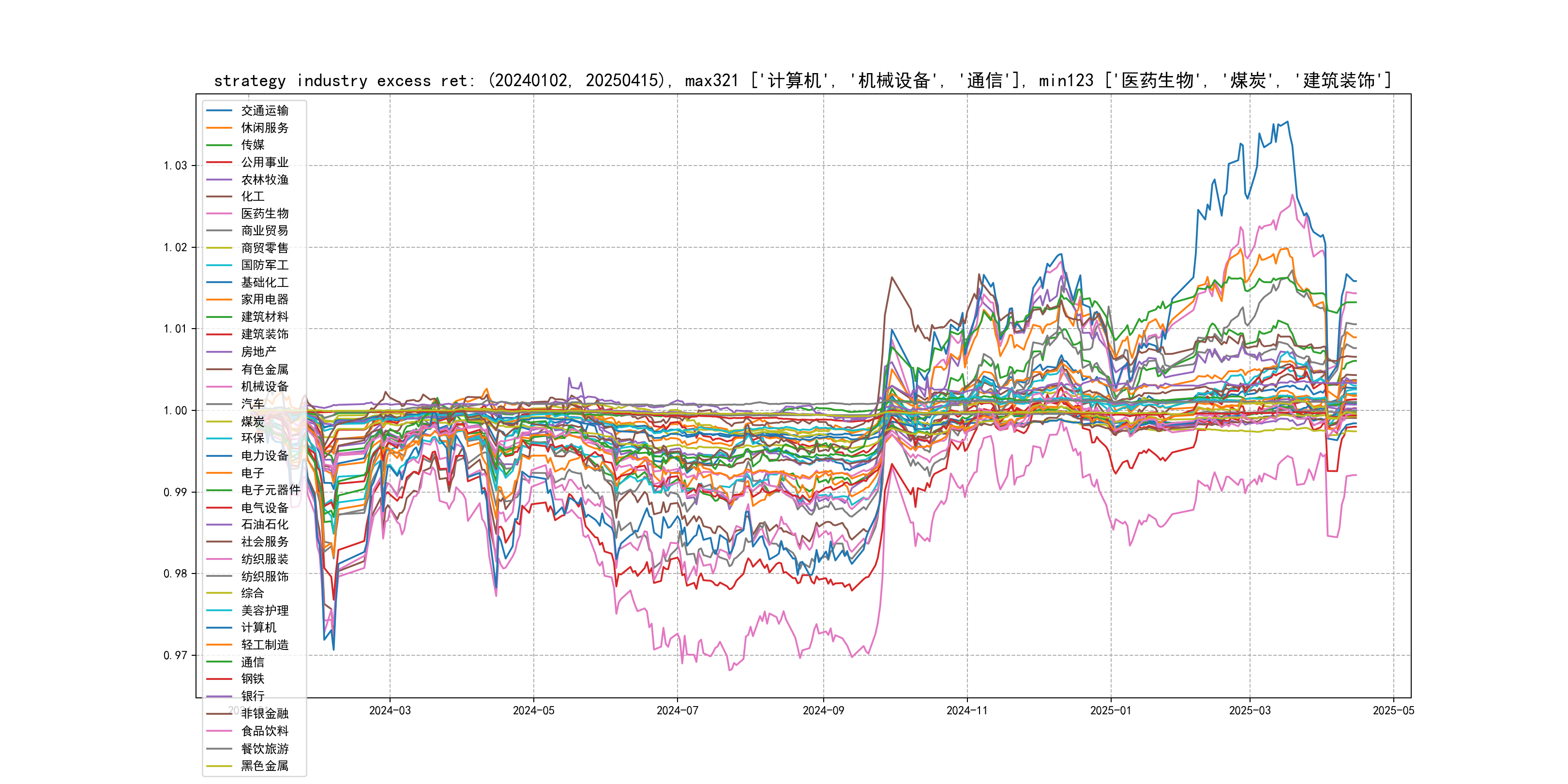Image resolution: width=1568 pixels, height=784 pixels.
Task: Click the 0.97 y-axis tick label
Action: coord(175,656)
